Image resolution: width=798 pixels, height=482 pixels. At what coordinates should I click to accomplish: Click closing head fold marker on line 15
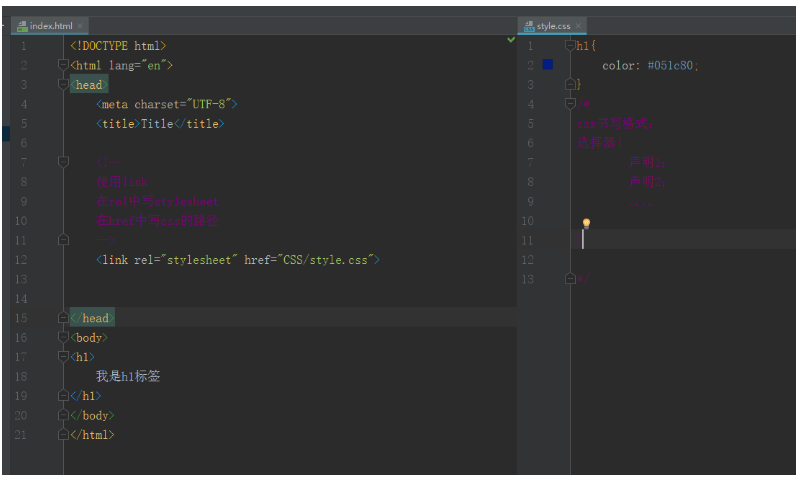pos(63,318)
